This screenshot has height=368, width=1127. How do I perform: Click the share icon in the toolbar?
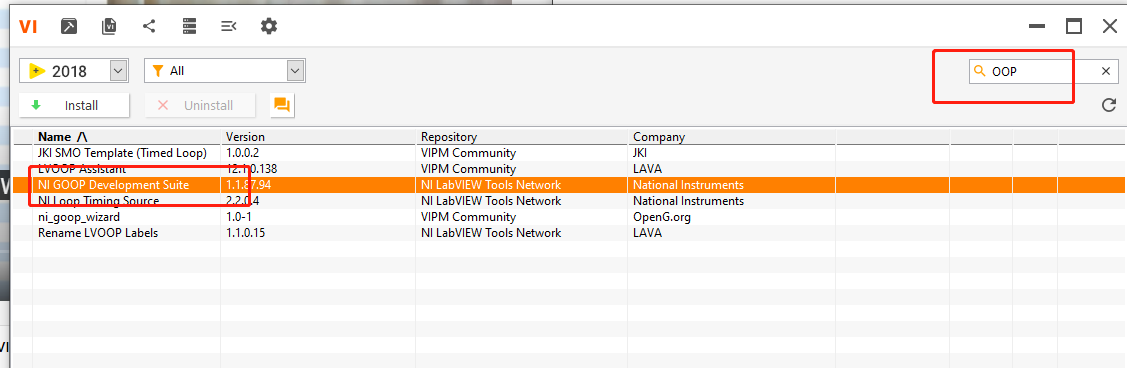point(149,27)
